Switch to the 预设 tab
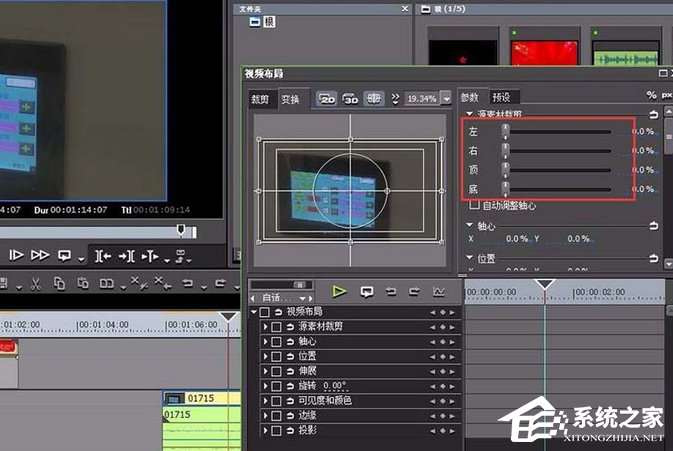The width and height of the screenshot is (673, 451). [502, 97]
